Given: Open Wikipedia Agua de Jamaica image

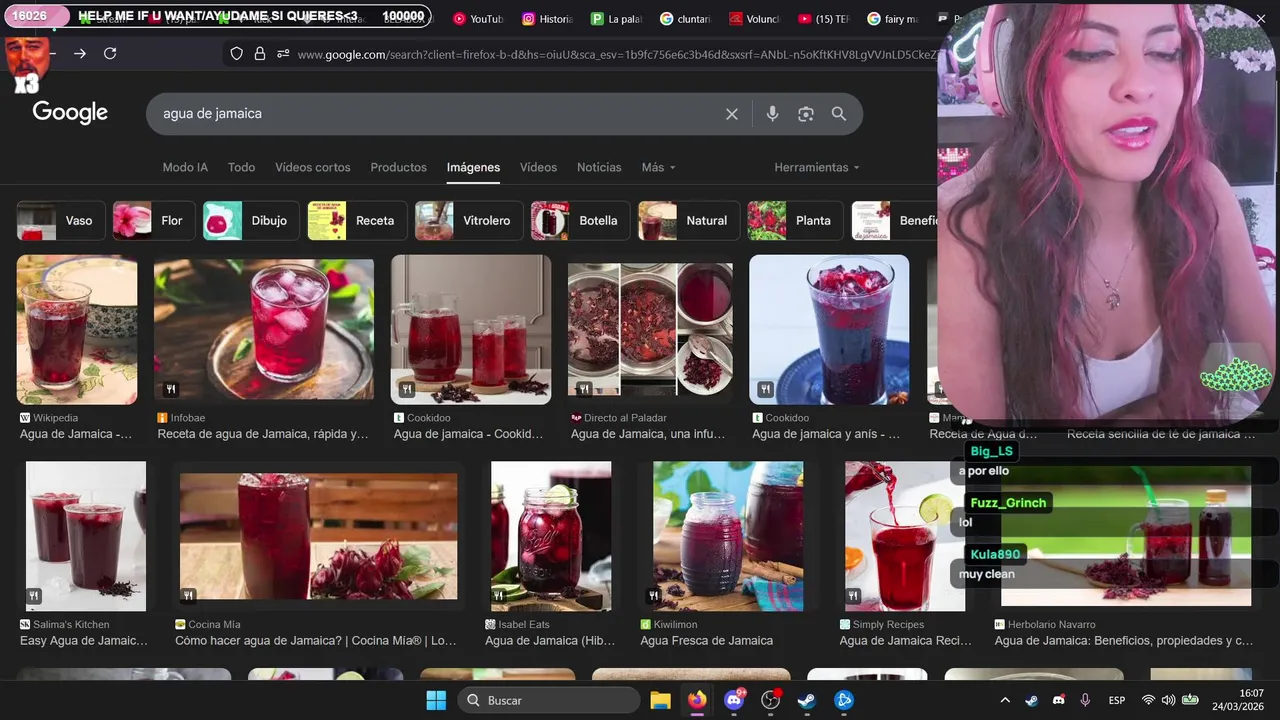Looking at the screenshot, I should pos(77,330).
